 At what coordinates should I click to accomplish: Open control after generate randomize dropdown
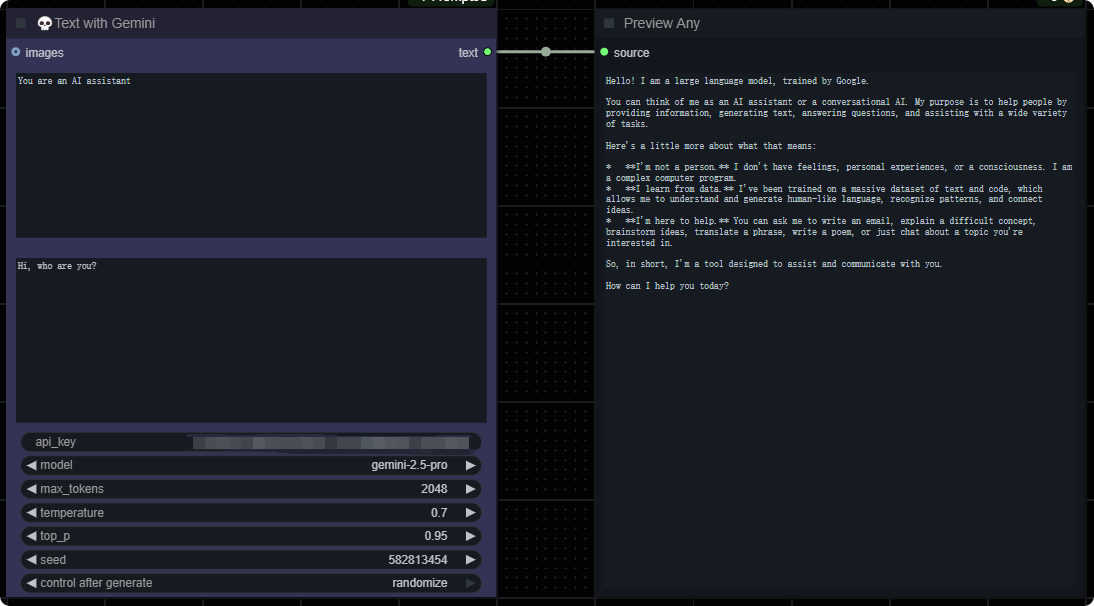250,583
